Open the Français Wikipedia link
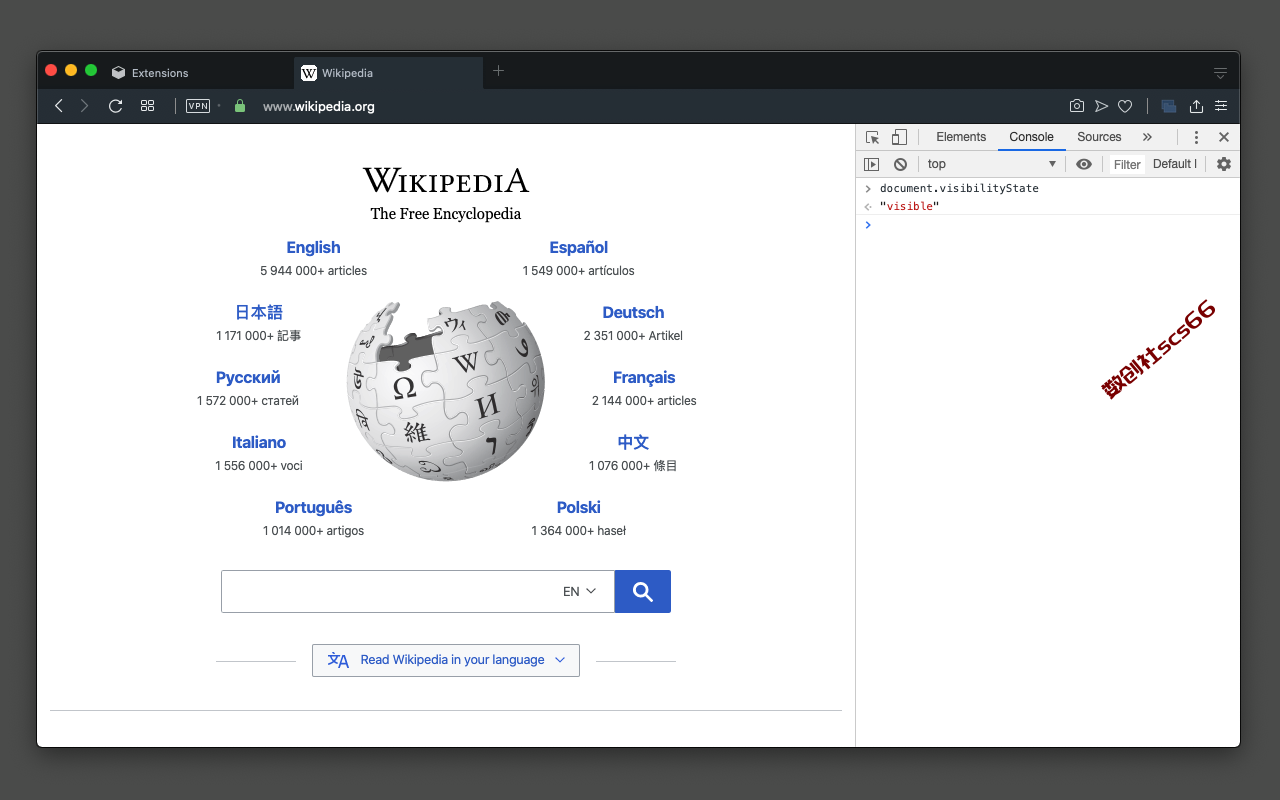The height and width of the screenshot is (800, 1280). (644, 377)
